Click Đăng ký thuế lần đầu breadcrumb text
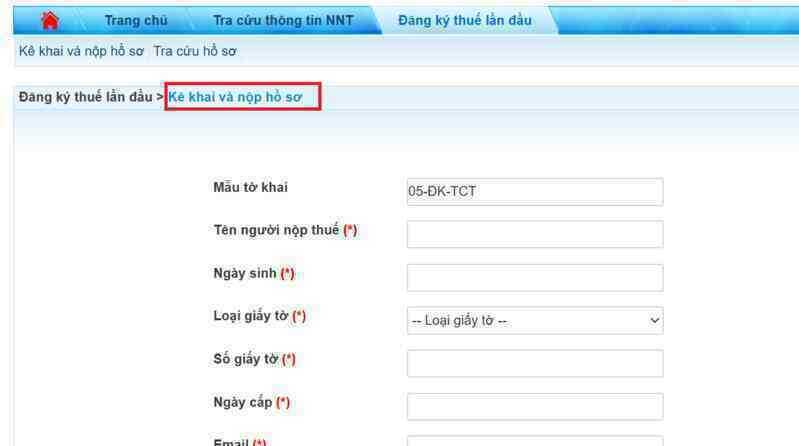799x446 pixels. (x=86, y=97)
